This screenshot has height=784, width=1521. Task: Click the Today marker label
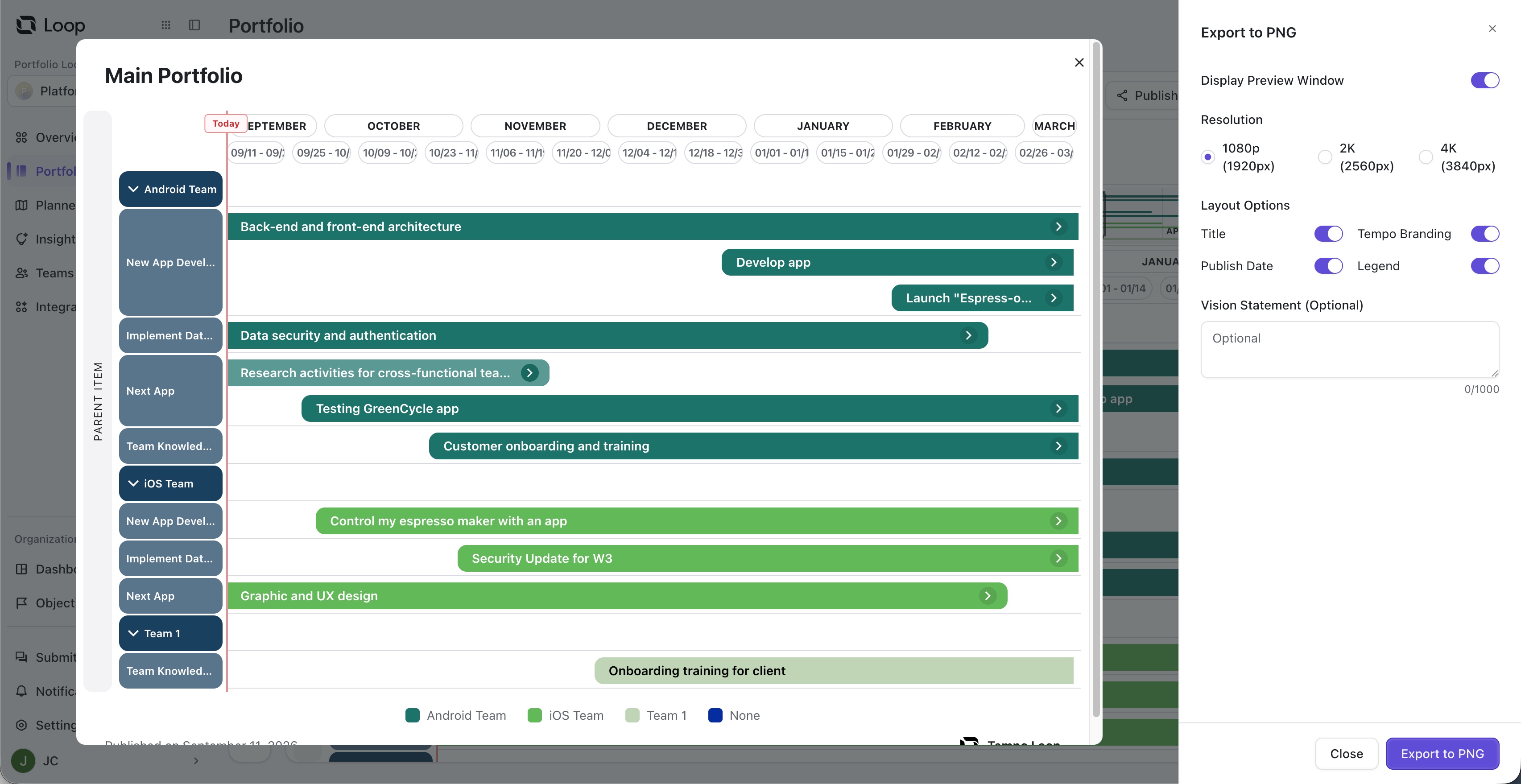226,124
